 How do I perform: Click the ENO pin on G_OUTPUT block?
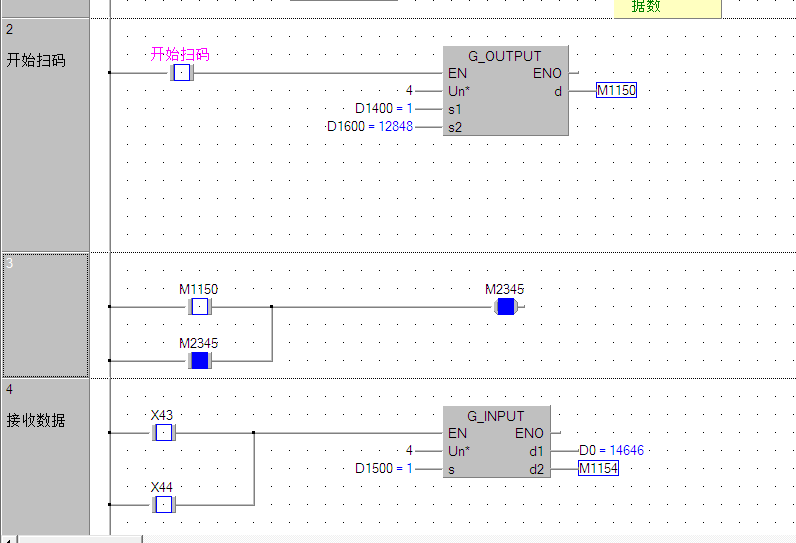pos(547,73)
